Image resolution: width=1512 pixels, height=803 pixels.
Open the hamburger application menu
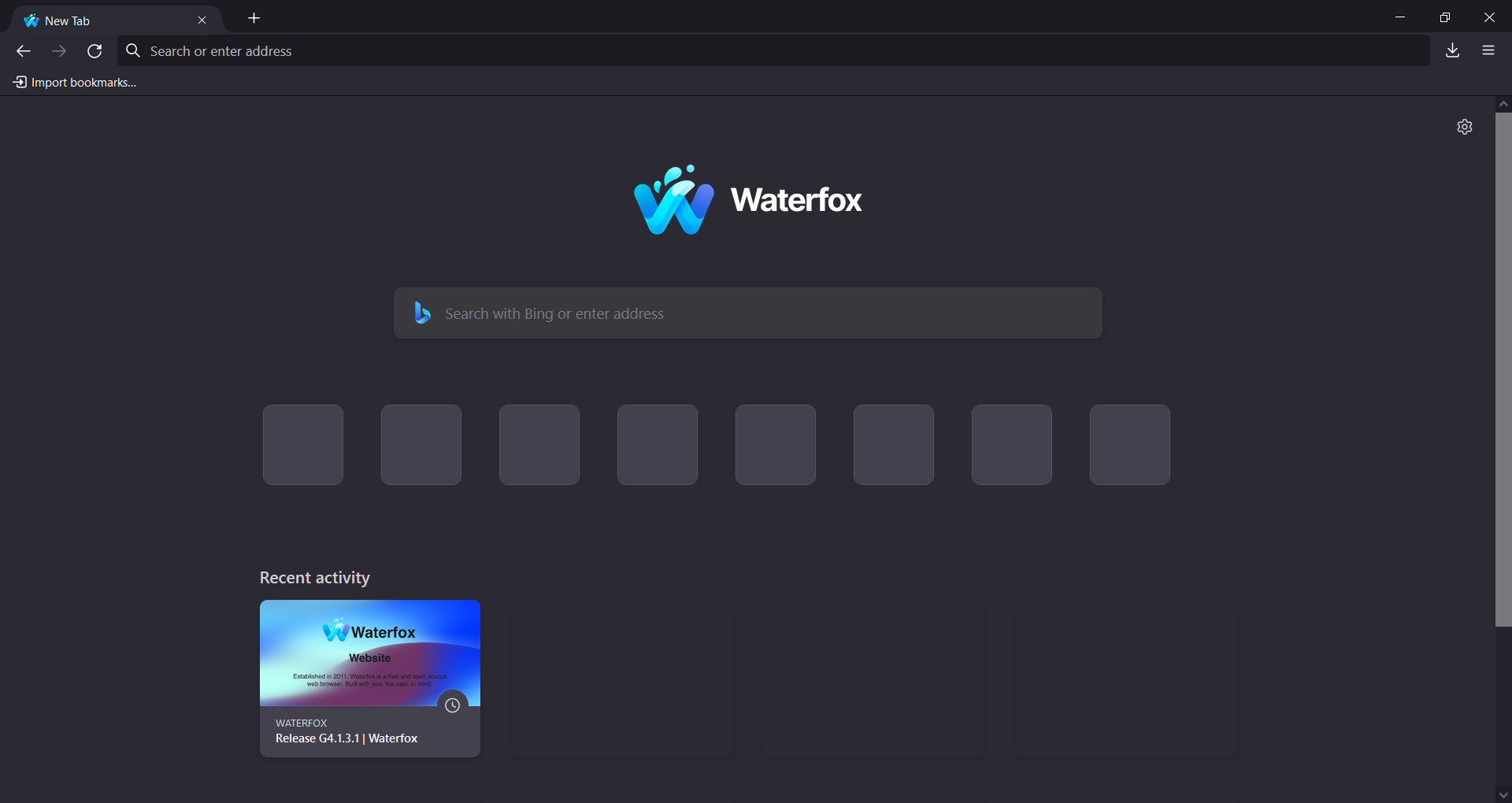(1488, 50)
